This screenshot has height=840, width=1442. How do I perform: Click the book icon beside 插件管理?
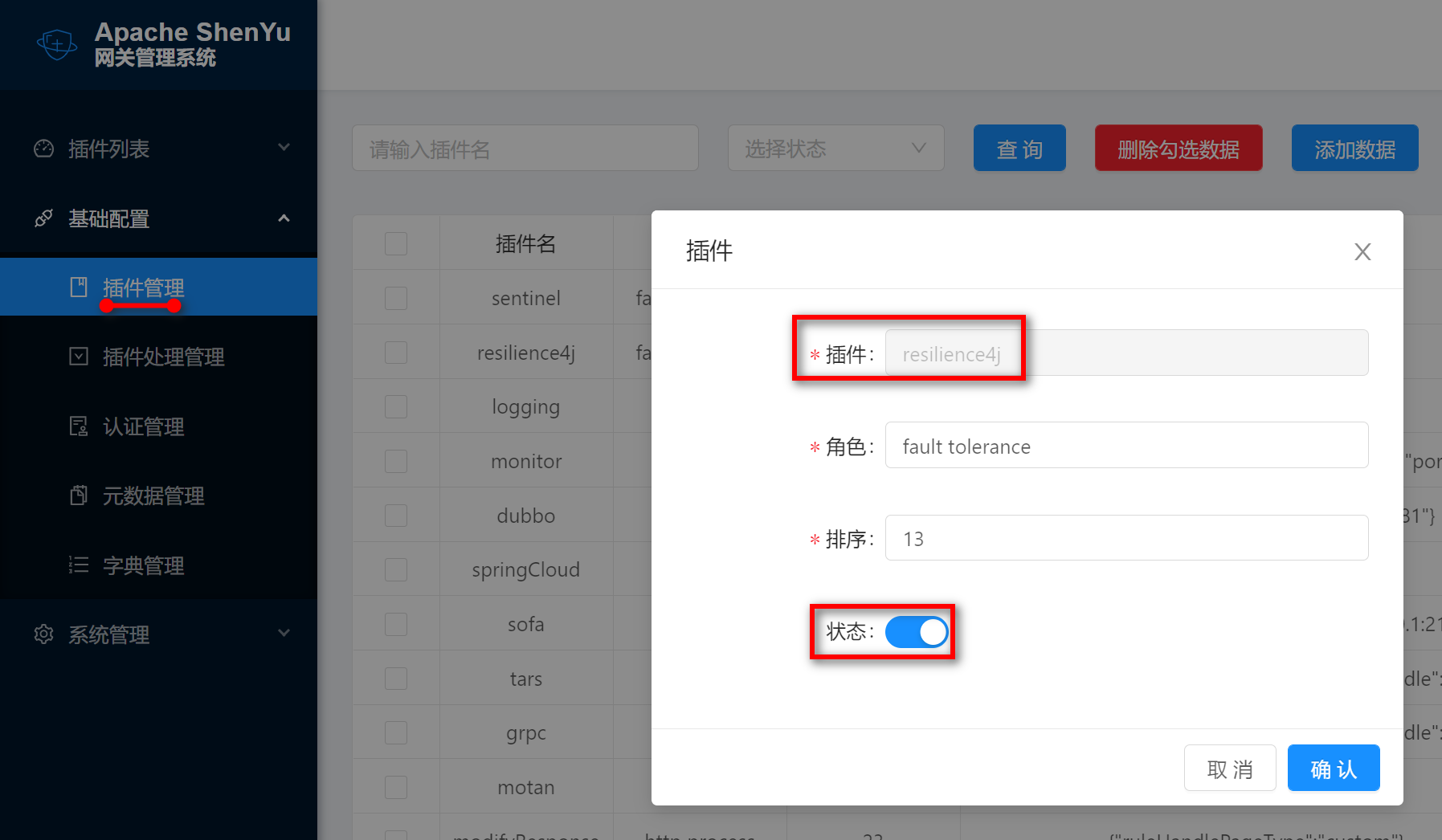[x=79, y=287]
